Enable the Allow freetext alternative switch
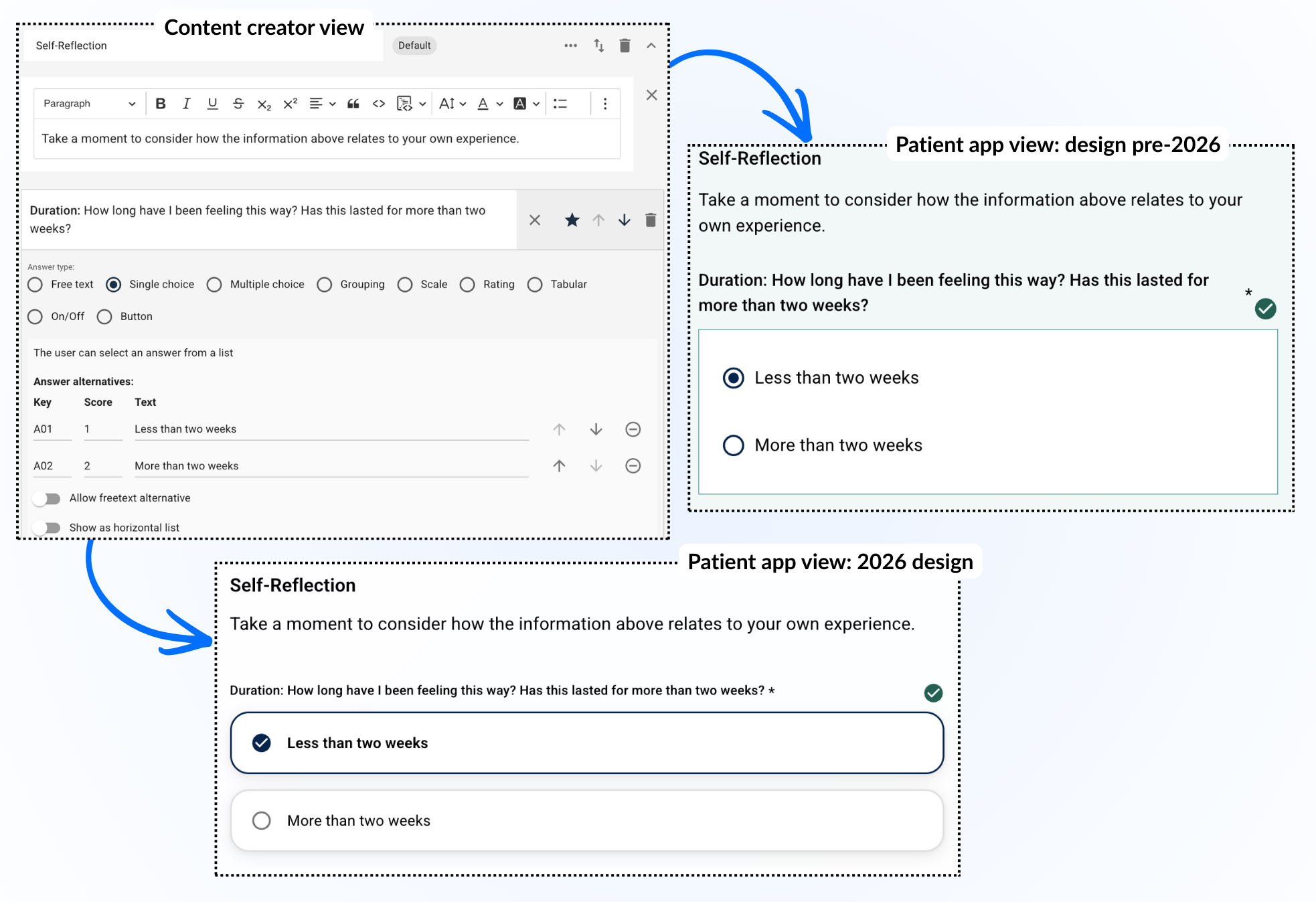The image size is (1316, 902). point(47,498)
